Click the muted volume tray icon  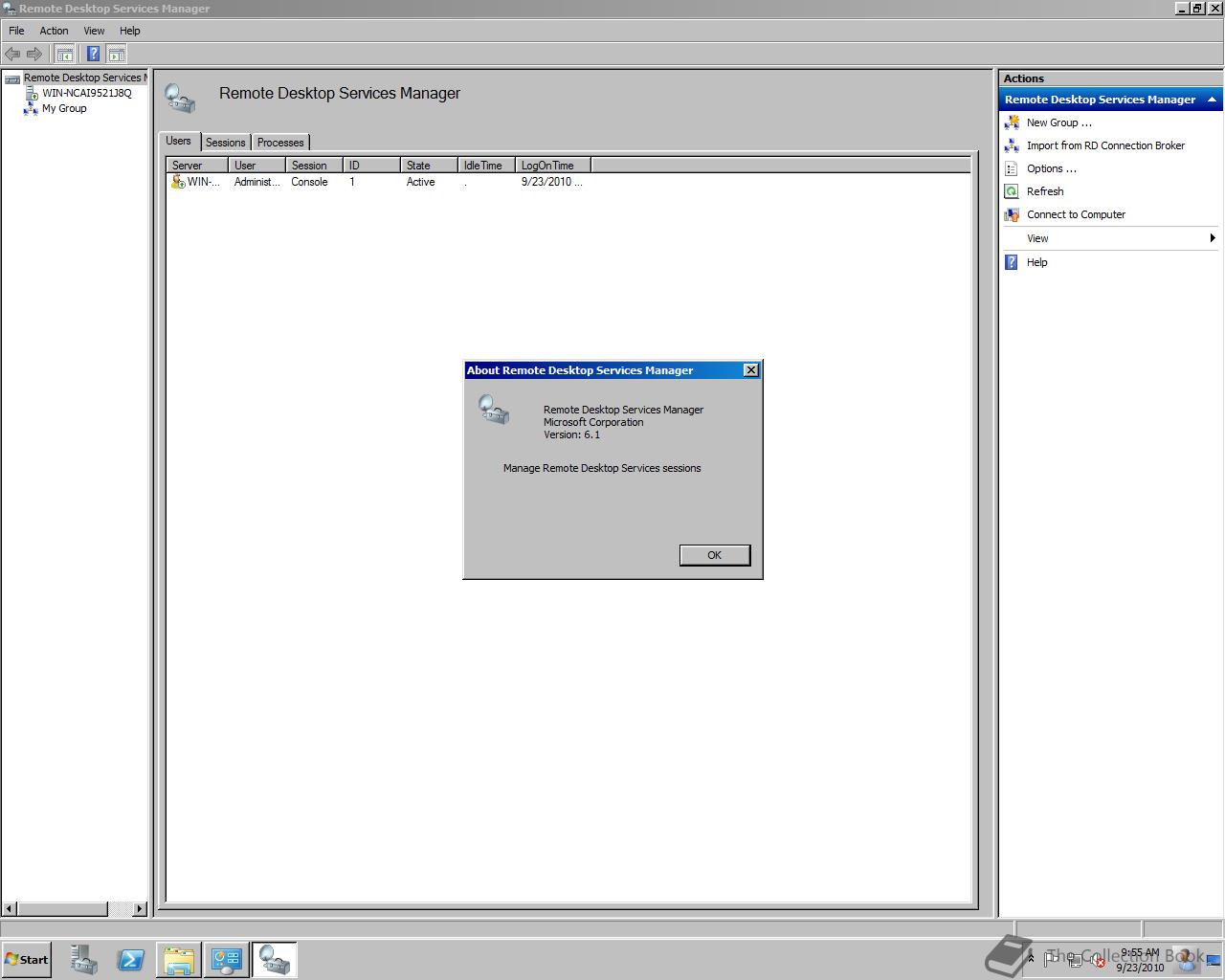click(x=1097, y=960)
